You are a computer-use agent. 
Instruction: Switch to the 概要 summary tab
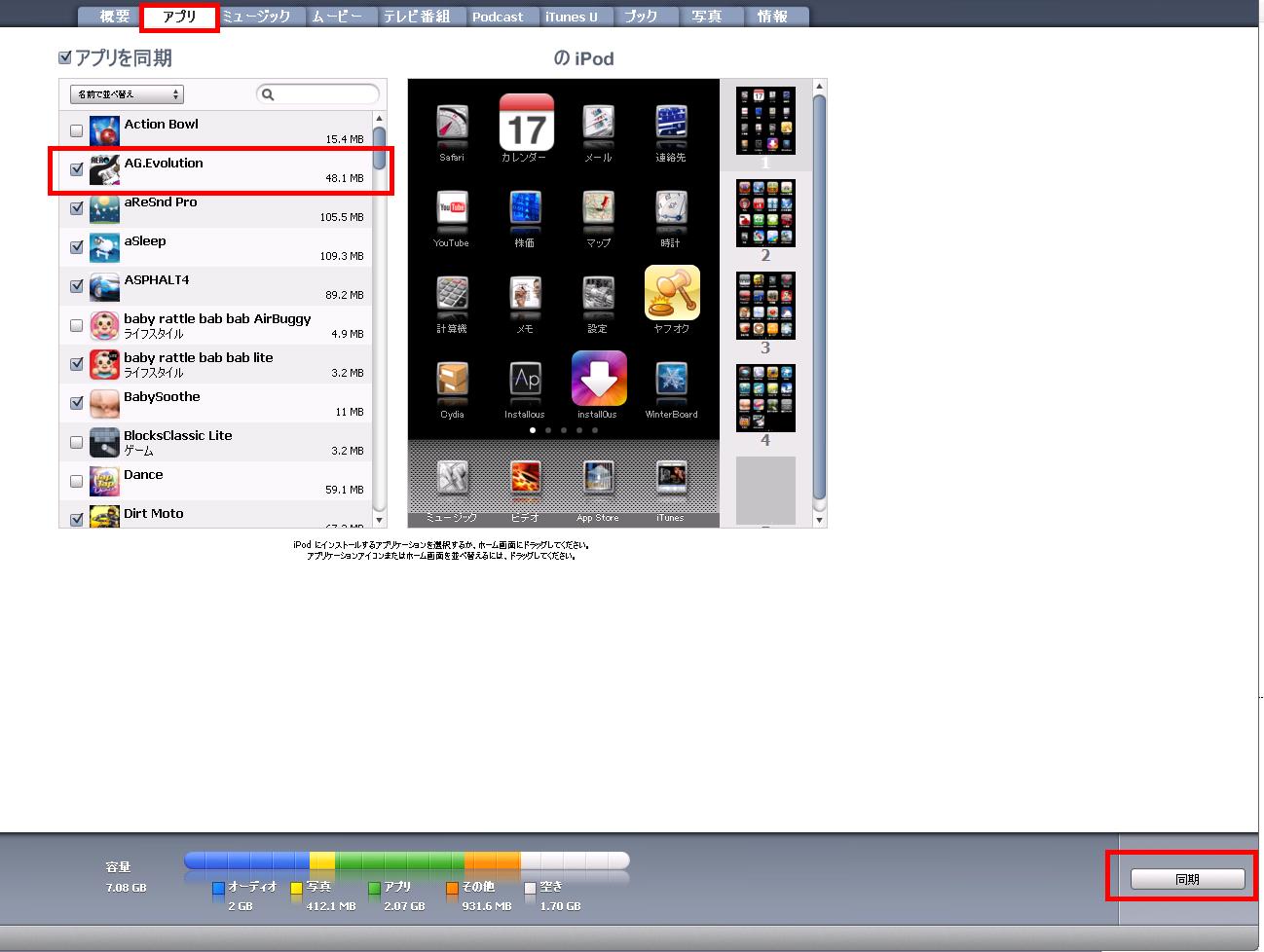pyautogui.click(x=115, y=17)
